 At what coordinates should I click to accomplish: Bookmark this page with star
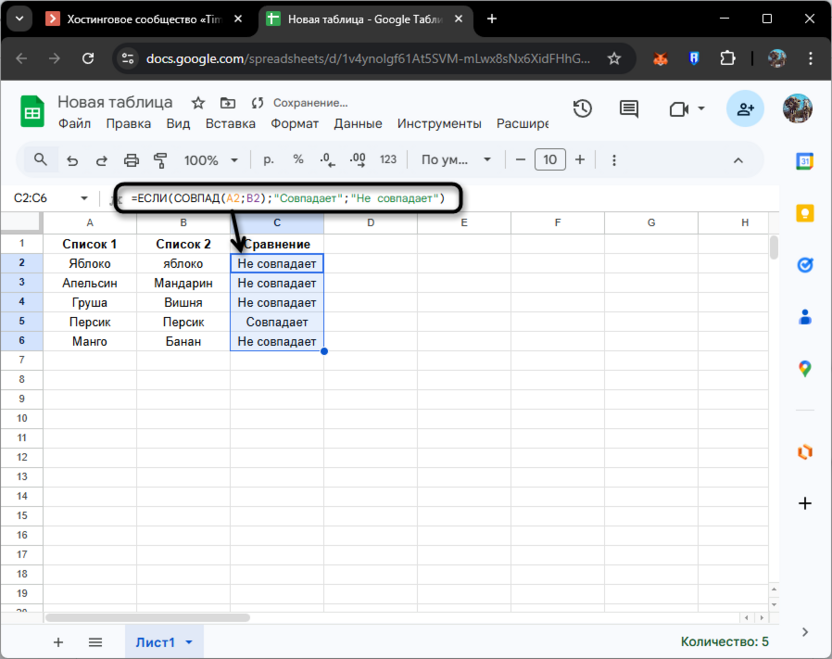[614, 58]
